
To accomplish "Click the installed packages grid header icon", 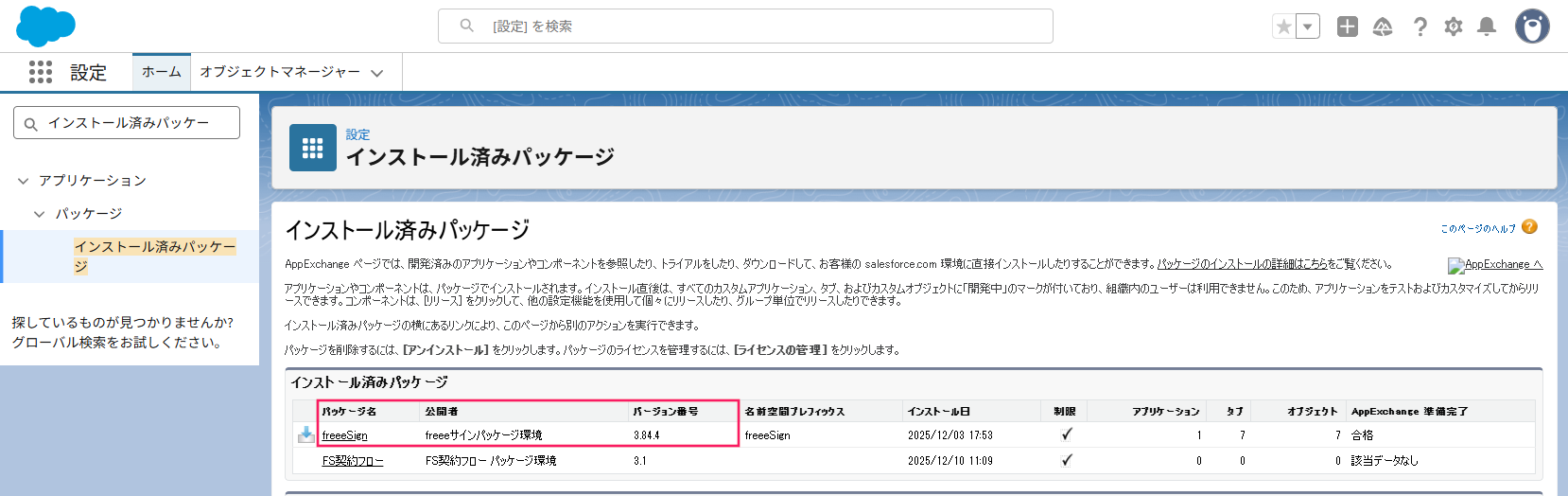I will pyautogui.click(x=313, y=148).
